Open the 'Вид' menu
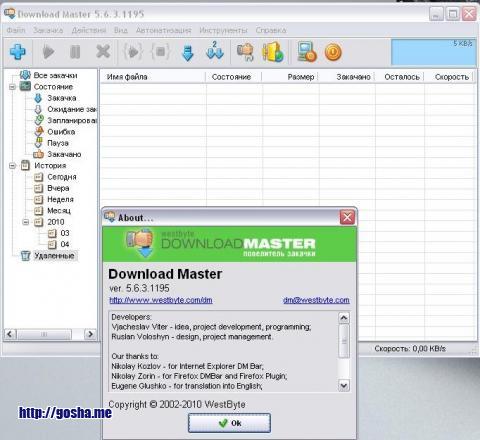Image resolution: width=480 pixels, height=440 pixels. point(121,30)
